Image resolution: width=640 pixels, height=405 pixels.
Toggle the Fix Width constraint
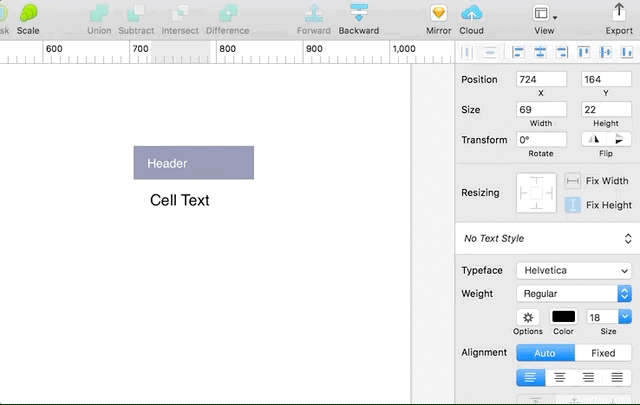(x=573, y=181)
